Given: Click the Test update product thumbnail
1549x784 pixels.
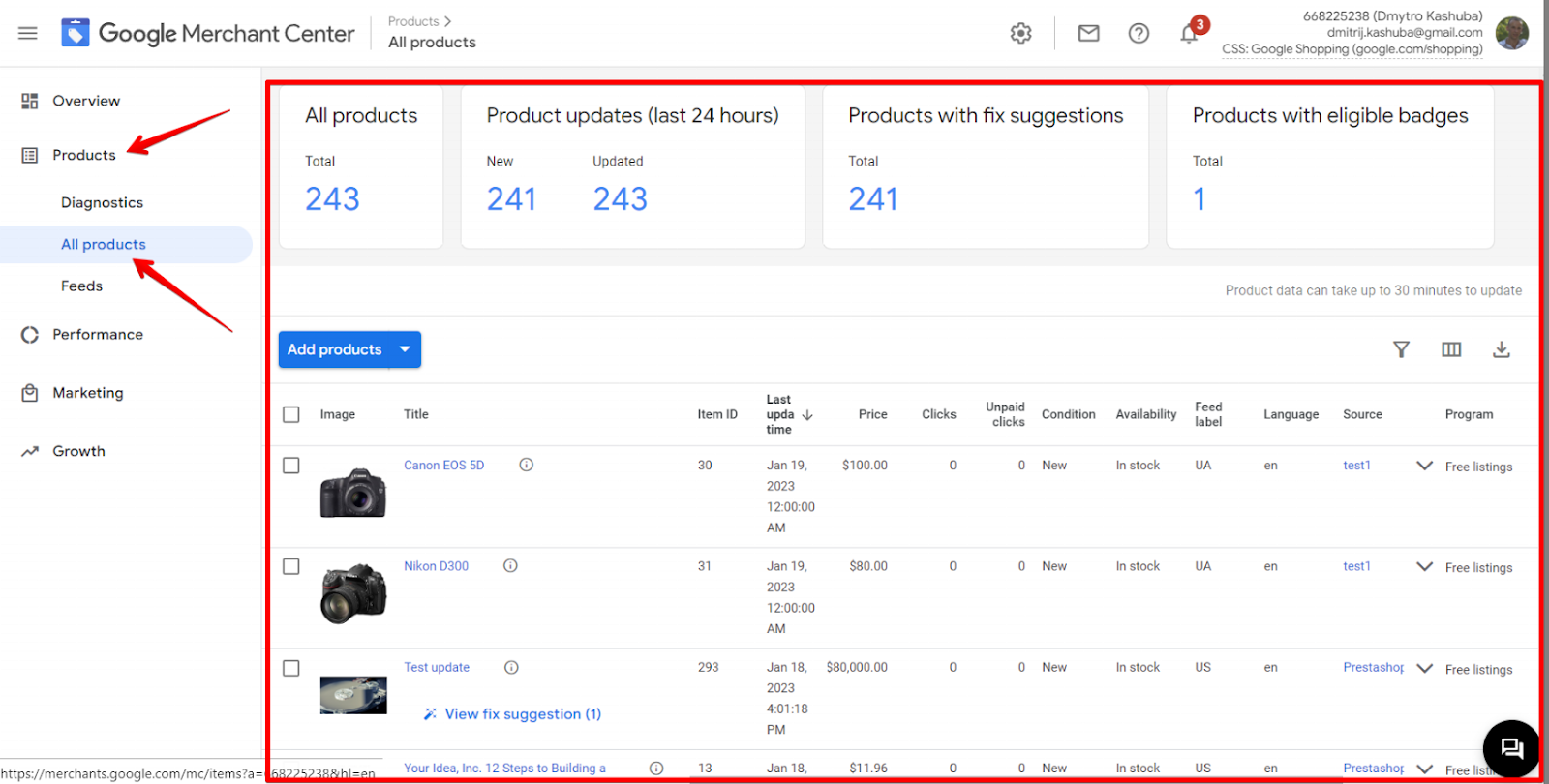Looking at the screenshot, I should [x=353, y=695].
